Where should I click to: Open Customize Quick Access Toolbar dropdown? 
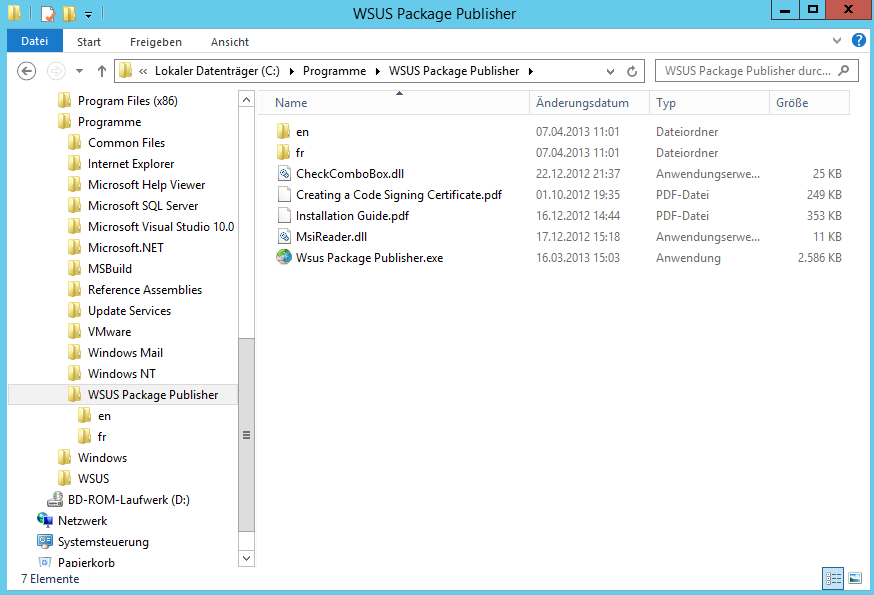coord(88,14)
